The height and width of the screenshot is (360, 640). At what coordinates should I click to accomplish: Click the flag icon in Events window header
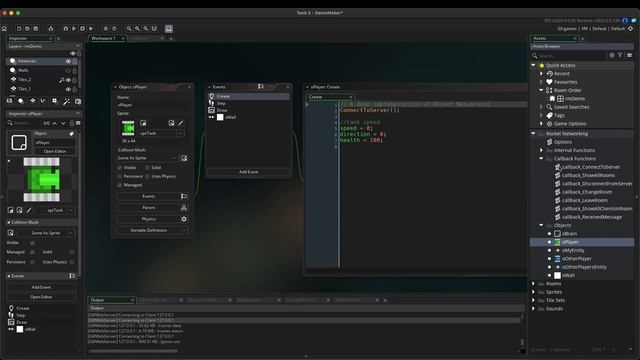point(260,87)
